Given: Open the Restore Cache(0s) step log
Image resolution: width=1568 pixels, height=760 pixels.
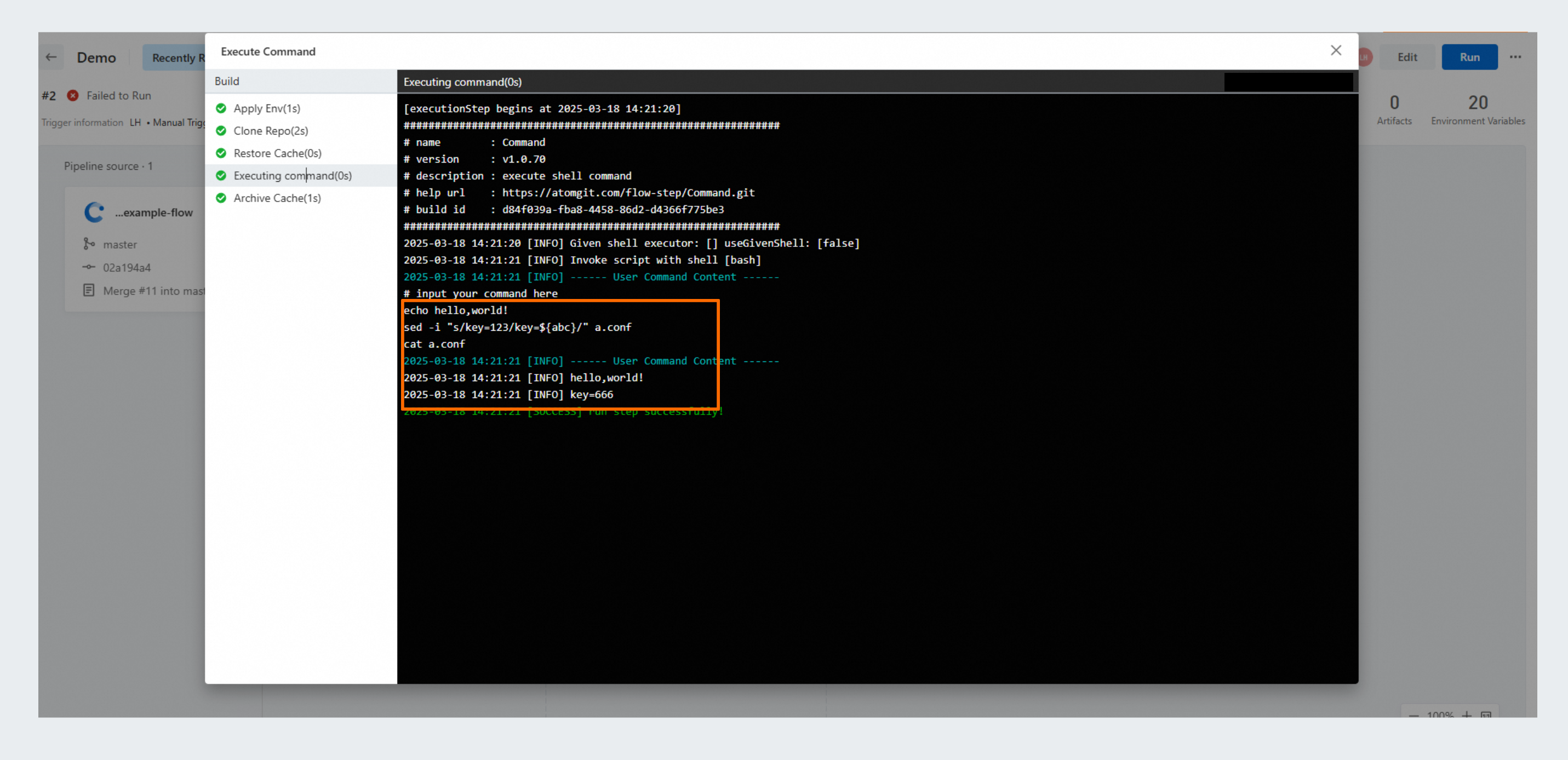Looking at the screenshot, I should [277, 153].
